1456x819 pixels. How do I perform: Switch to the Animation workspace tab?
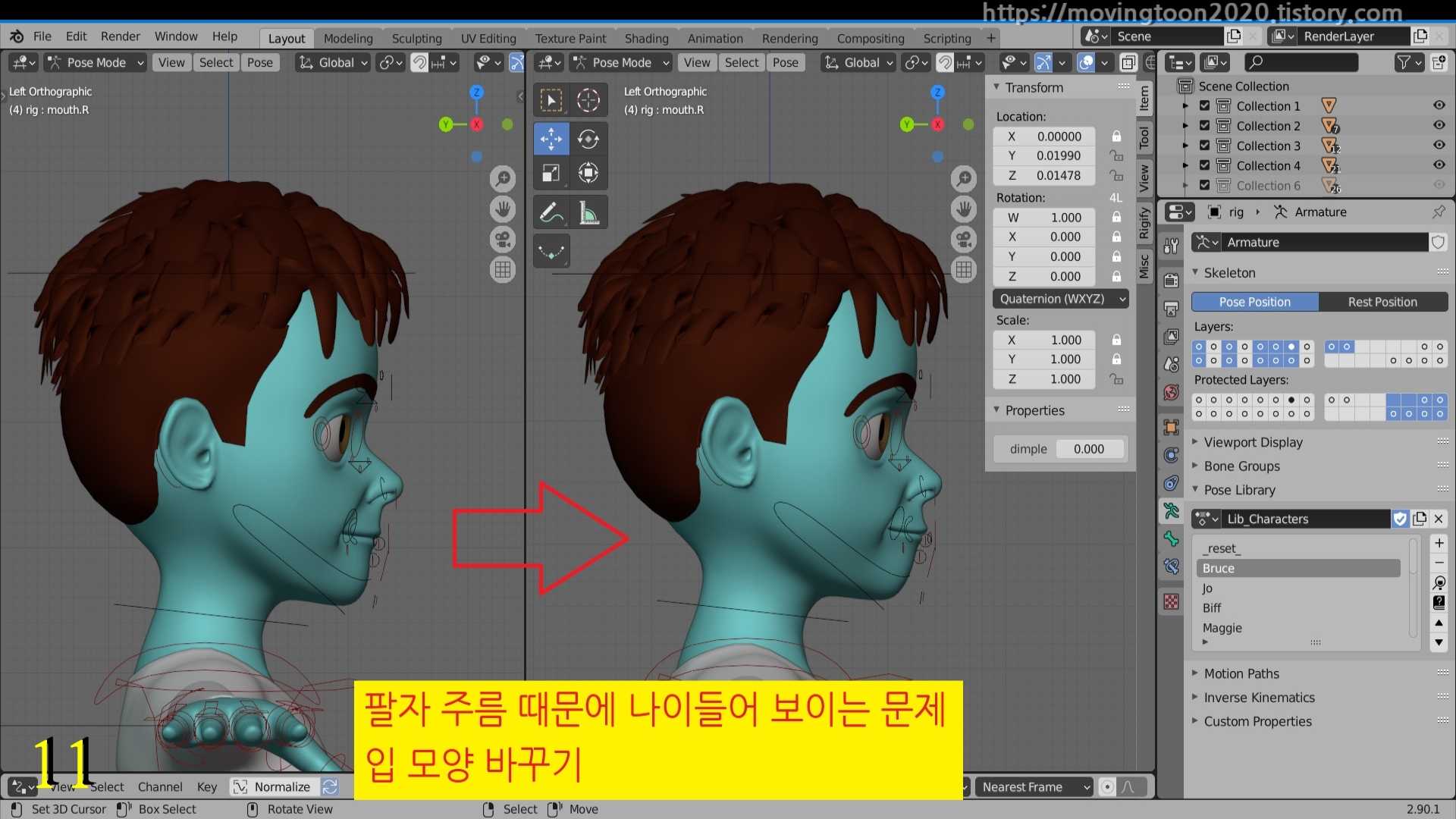click(715, 39)
